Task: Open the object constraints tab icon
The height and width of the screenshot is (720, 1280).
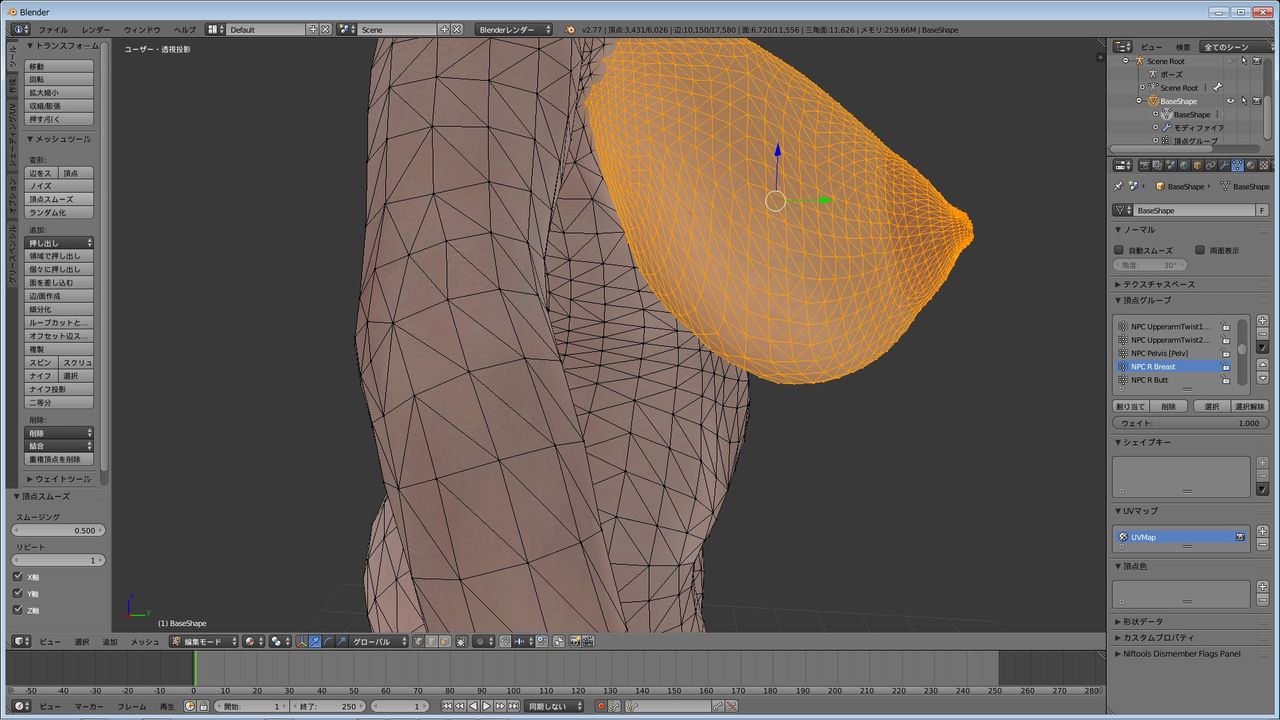Action: (1211, 165)
